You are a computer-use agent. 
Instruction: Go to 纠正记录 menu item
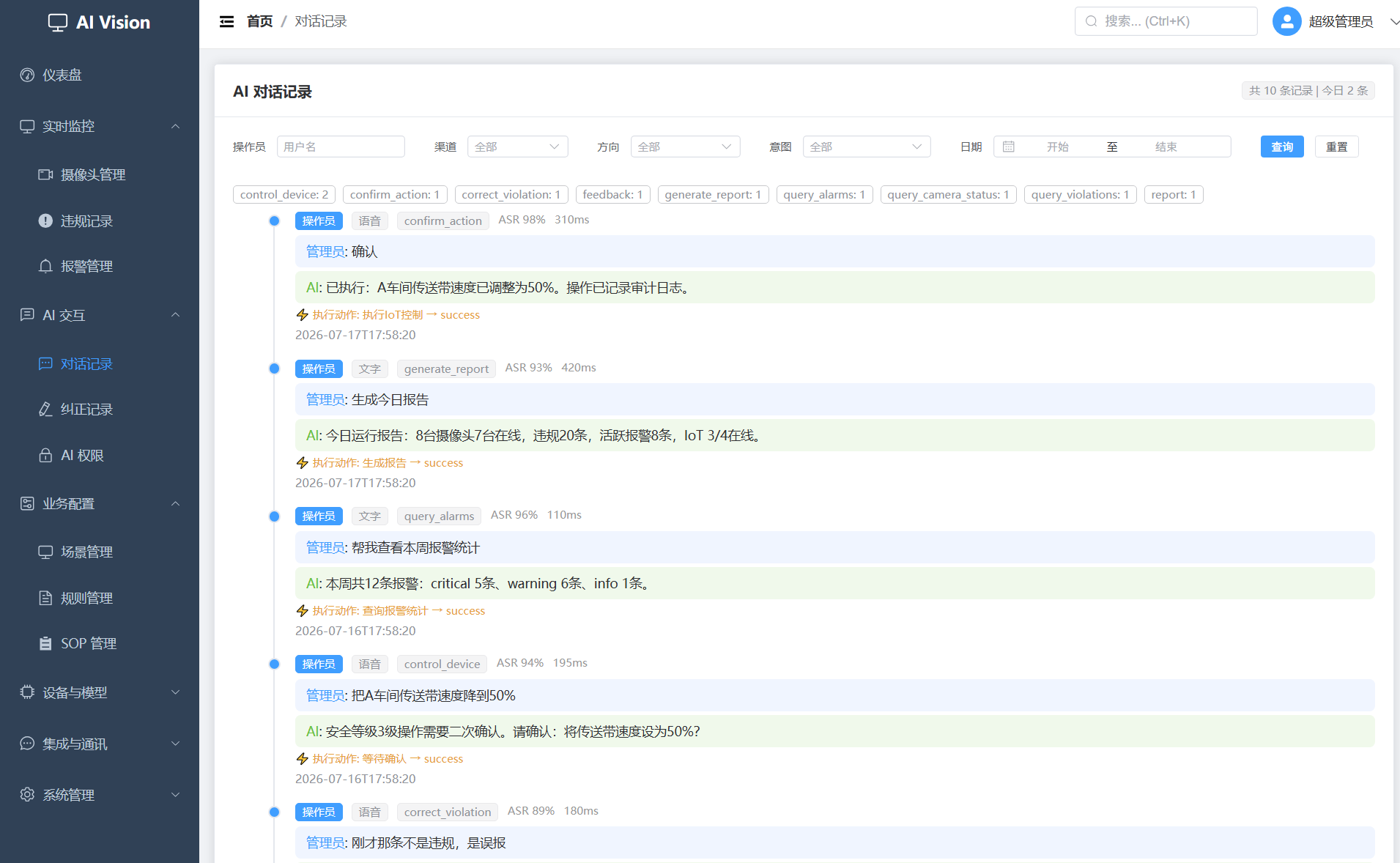click(100, 409)
